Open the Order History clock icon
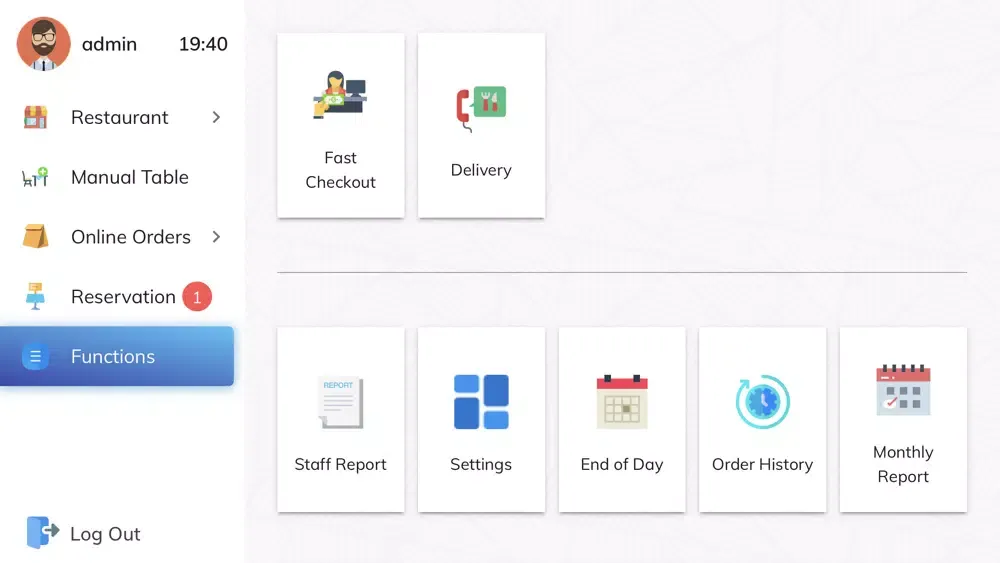 pos(762,402)
